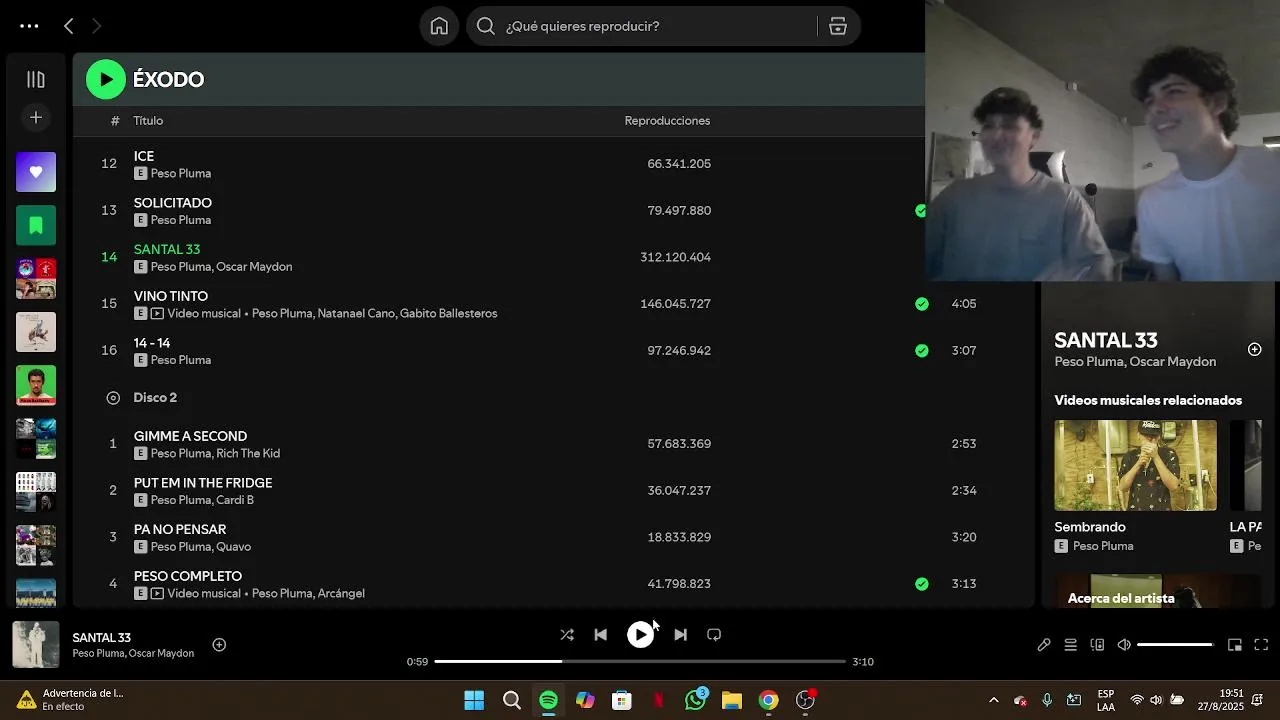Open lyrics microphone icon
The height and width of the screenshot is (720, 1280).
[x=1044, y=645]
